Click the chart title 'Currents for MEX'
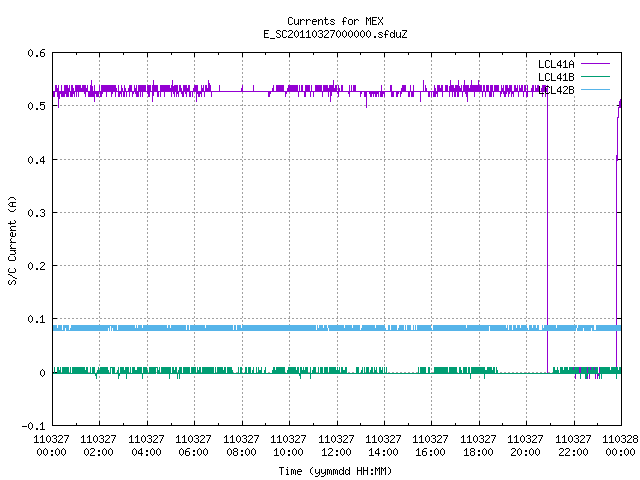 [335, 21]
